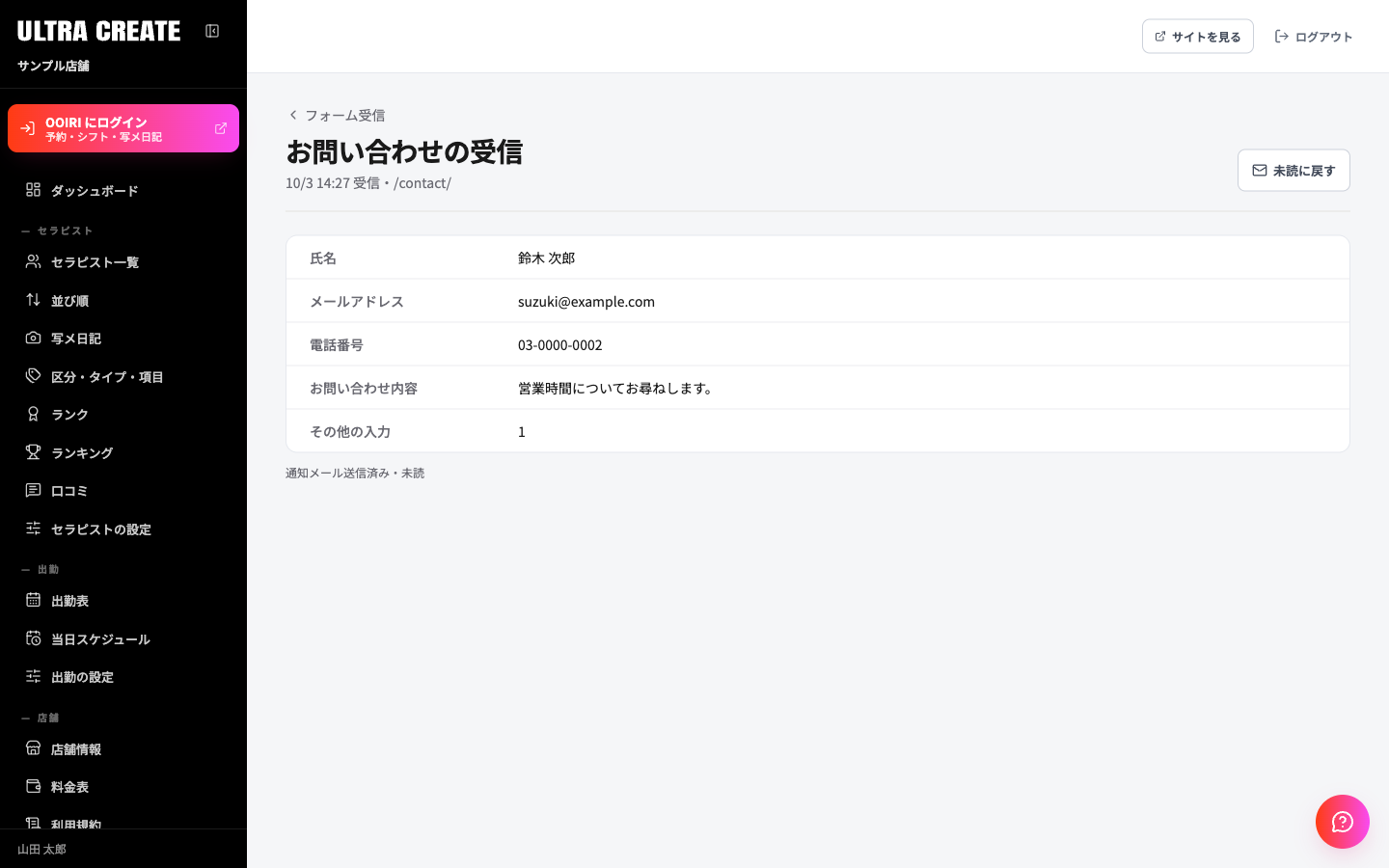Click the OOIRI にログイン button
The image size is (1389, 868).
pyautogui.click(x=123, y=128)
